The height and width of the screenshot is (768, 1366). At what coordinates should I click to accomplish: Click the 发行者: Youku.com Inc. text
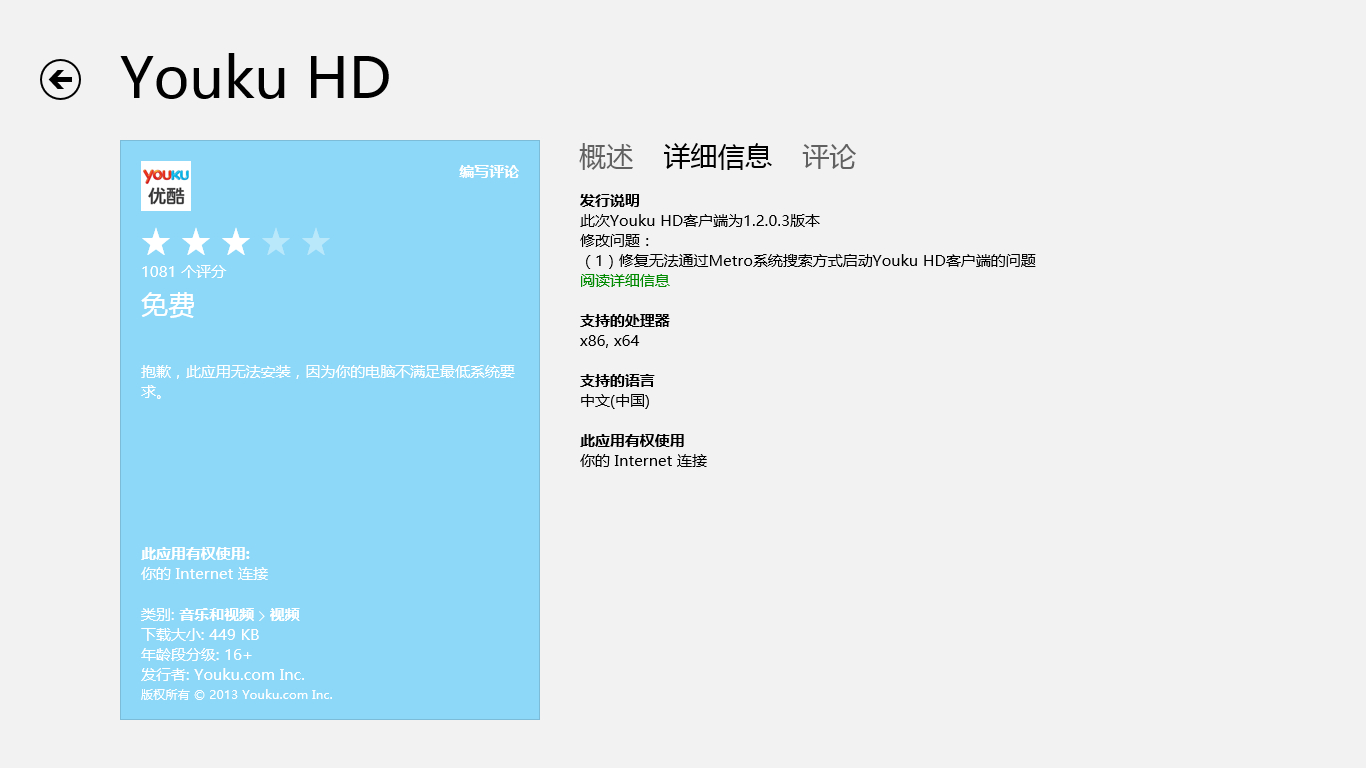coord(223,675)
